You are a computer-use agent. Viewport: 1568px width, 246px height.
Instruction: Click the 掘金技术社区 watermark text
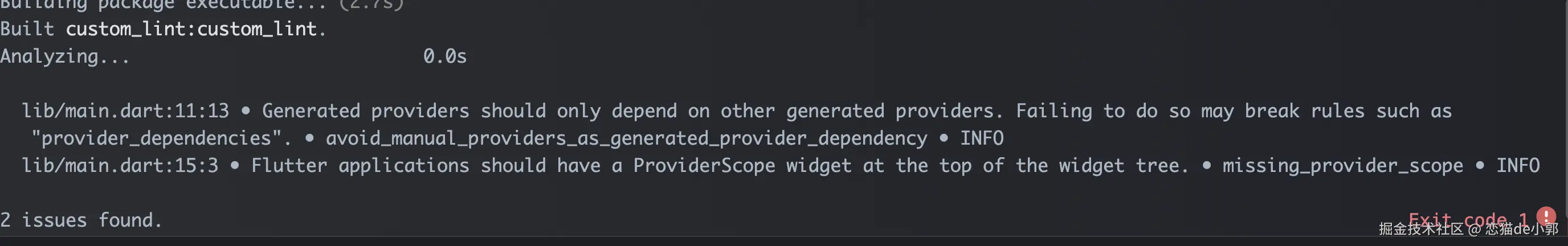[x=1422, y=229]
